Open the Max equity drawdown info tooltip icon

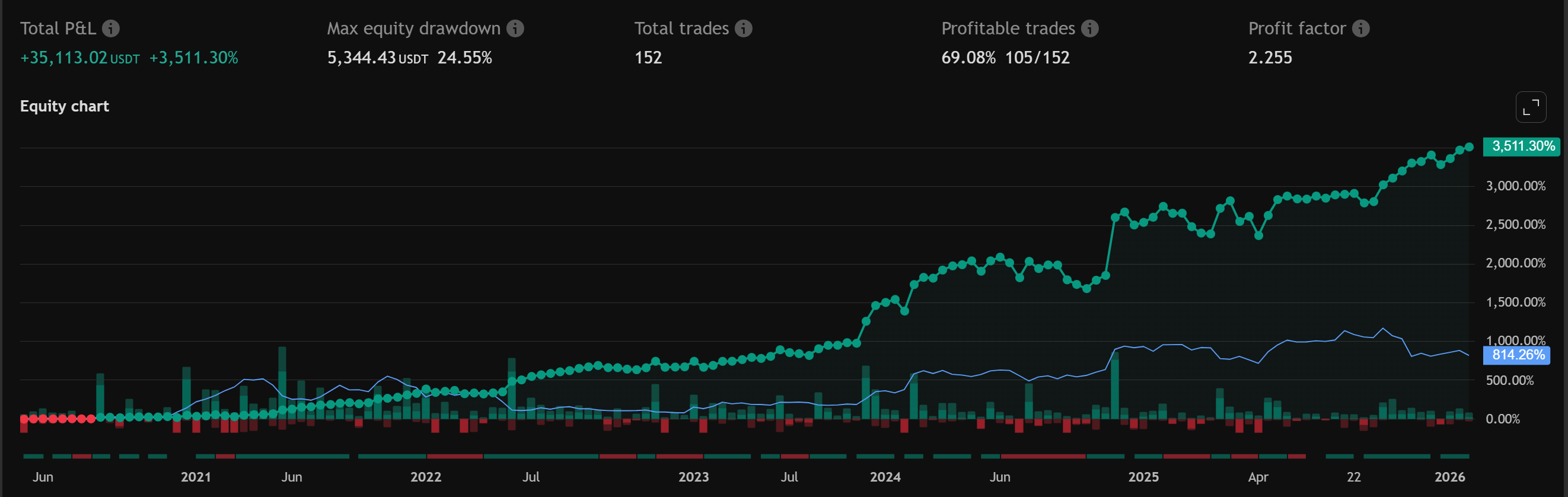[x=515, y=28]
